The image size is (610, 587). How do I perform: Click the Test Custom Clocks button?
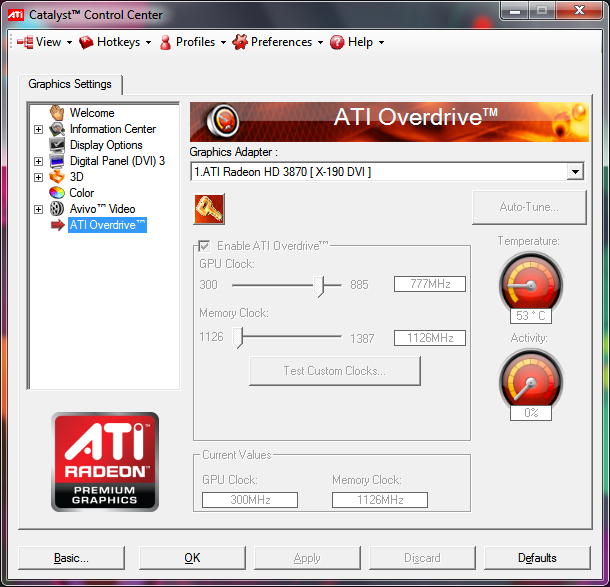pyautogui.click(x=335, y=371)
